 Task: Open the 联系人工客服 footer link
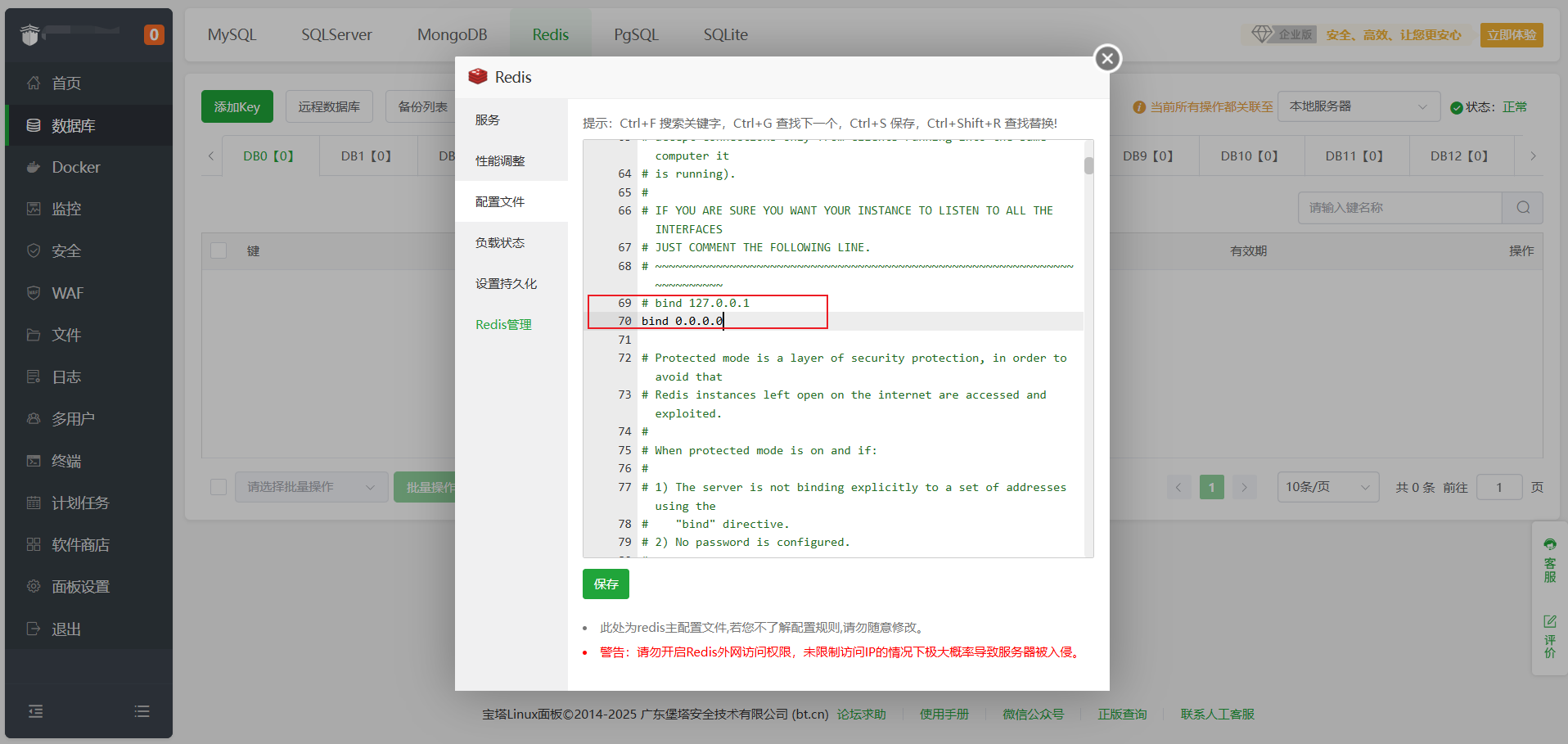pyautogui.click(x=1217, y=714)
